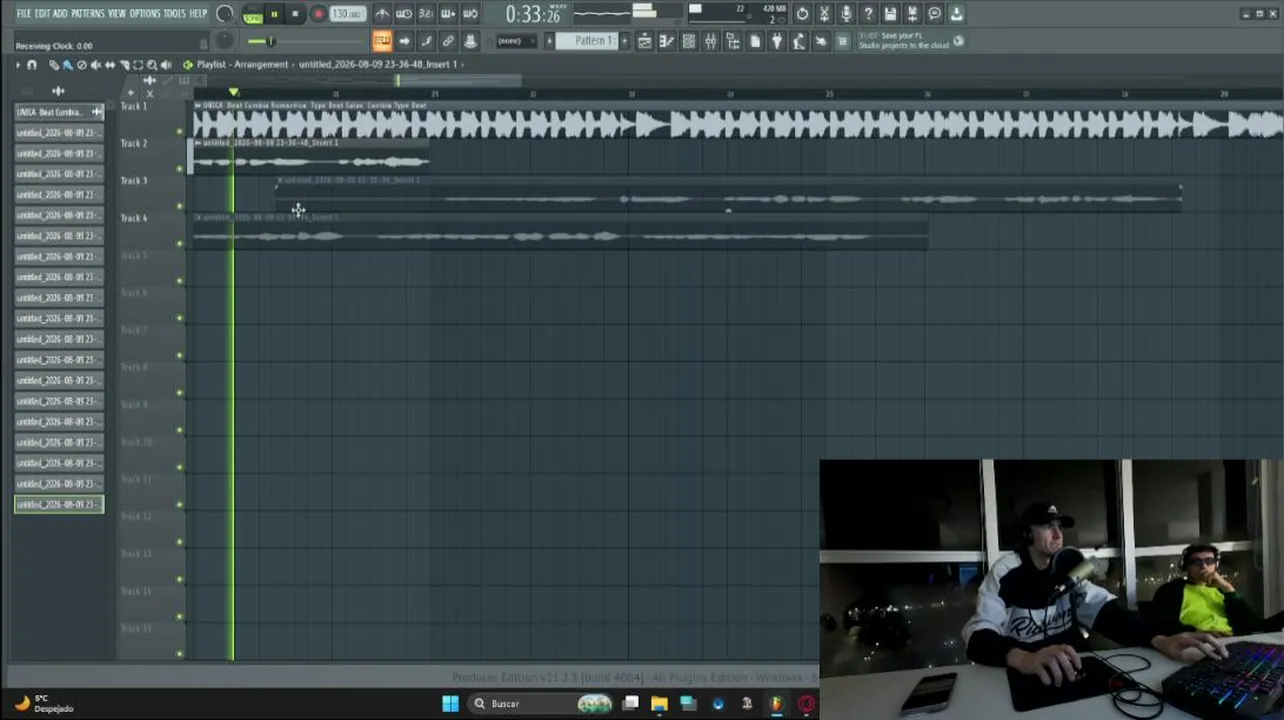Toggle the metronome icon
Image resolution: width=1284 pixels, height=720 pixels.
pyautogui.click(x=382, y=14)
